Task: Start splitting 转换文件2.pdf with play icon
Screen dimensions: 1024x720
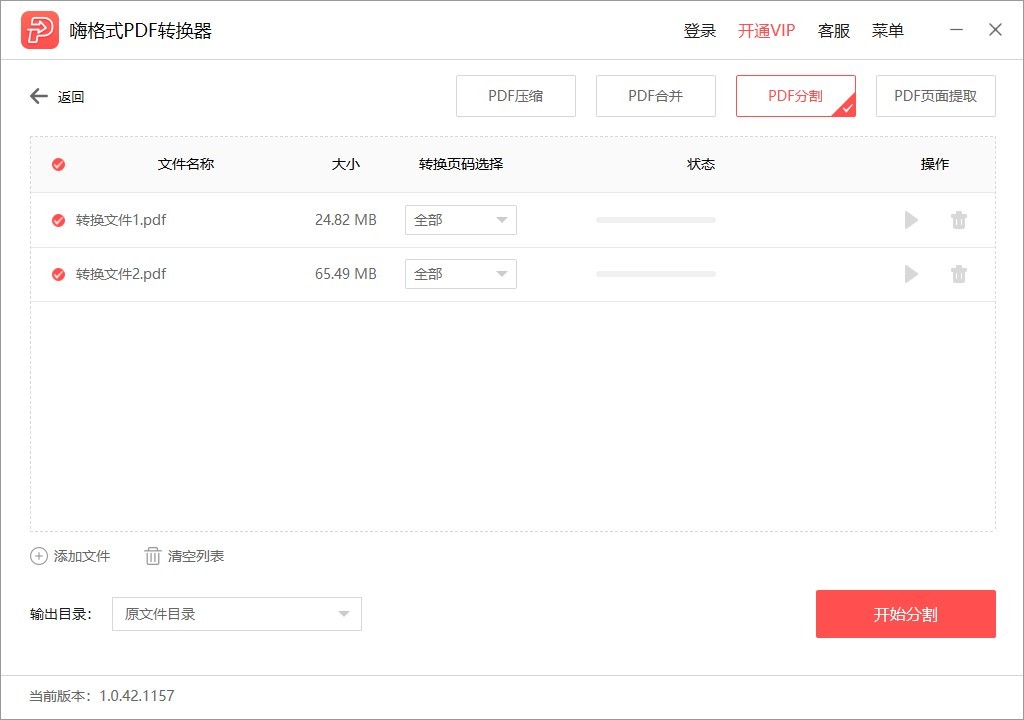Action: [x=911, y=274]
